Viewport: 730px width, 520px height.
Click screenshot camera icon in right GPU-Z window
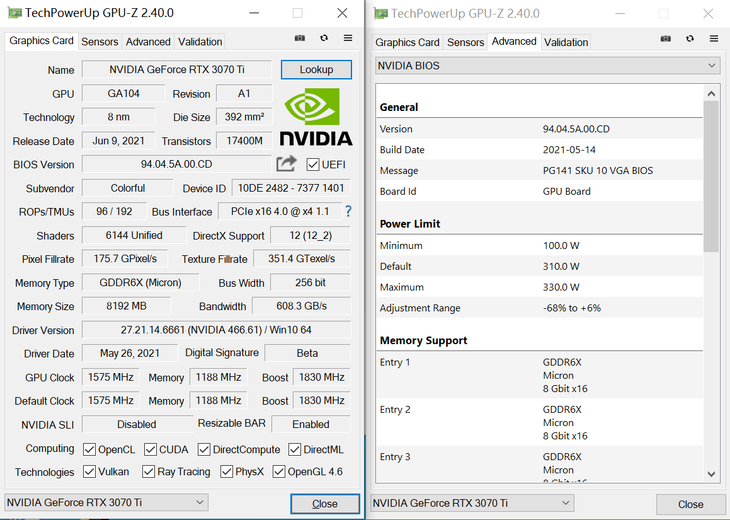tap(666, 39)
